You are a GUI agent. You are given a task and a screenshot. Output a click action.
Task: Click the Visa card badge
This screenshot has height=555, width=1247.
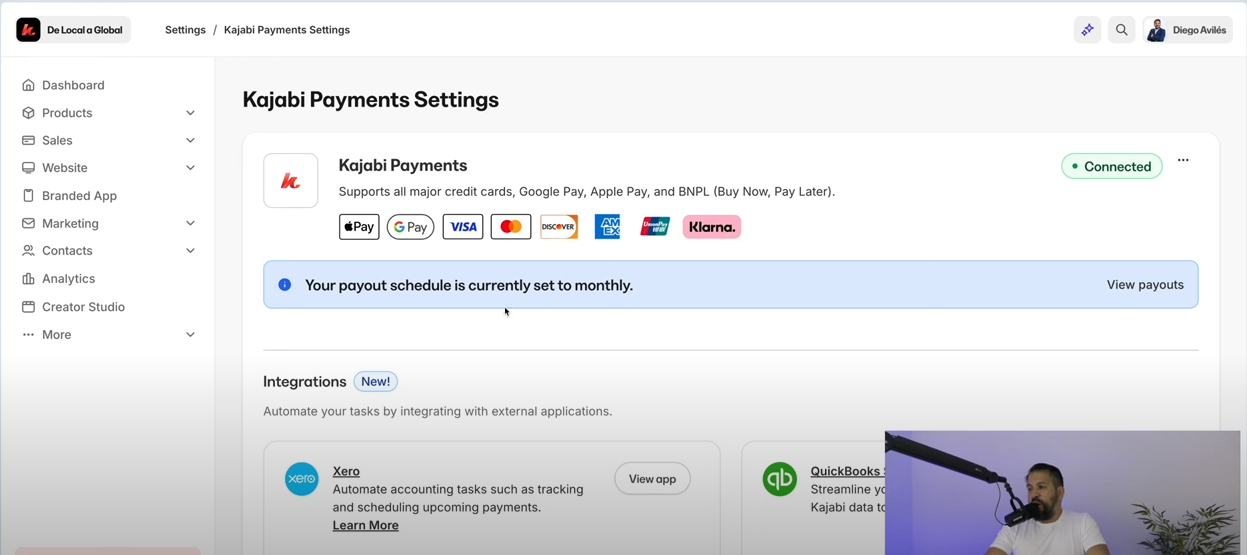[x=463, y=227]
